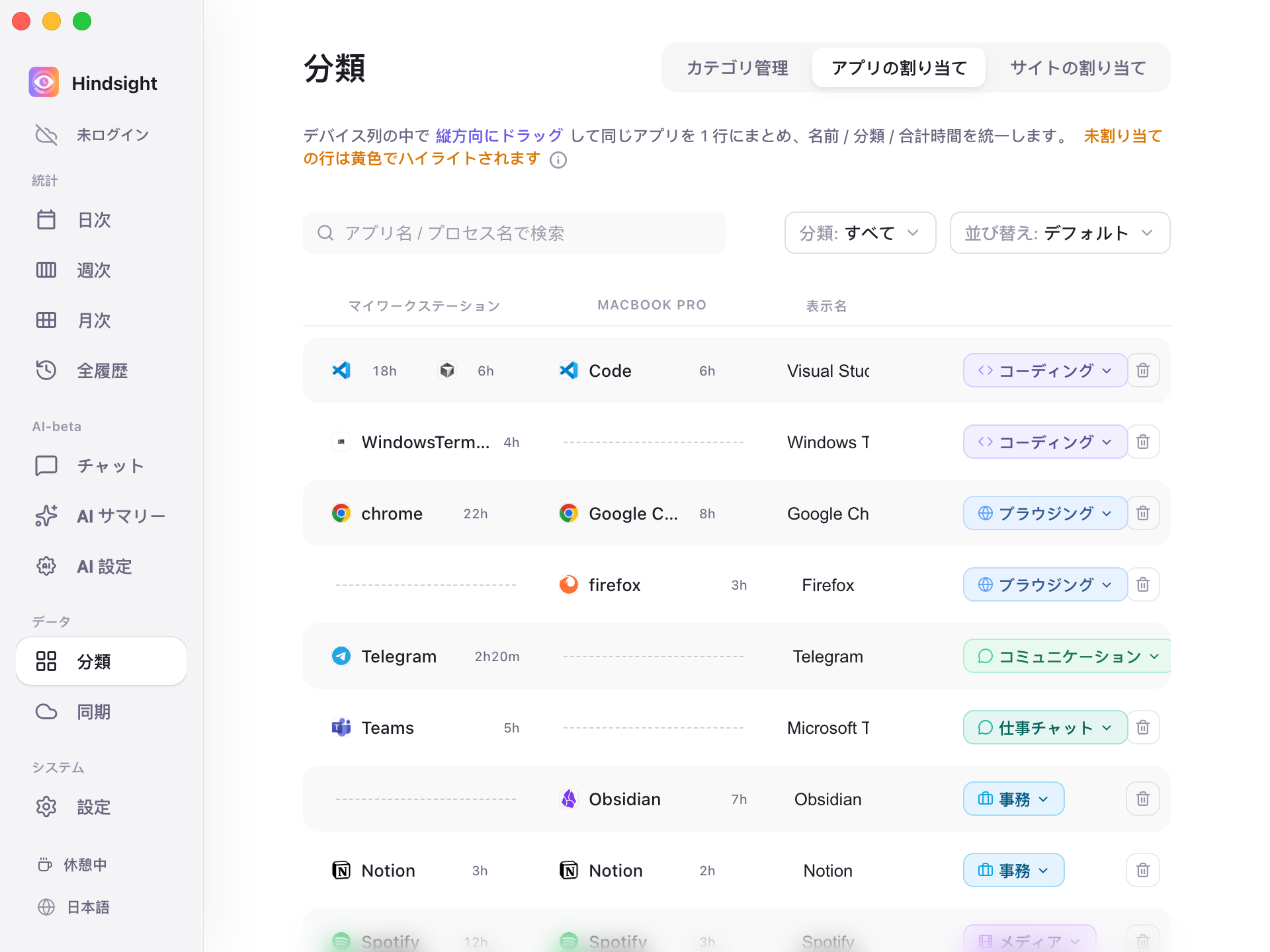Image resolution: width=1270 pixels, height=952 pixels.
Task: Open ブラウジング dropdown on Firefox row
Action: (x=1045, y=584)
